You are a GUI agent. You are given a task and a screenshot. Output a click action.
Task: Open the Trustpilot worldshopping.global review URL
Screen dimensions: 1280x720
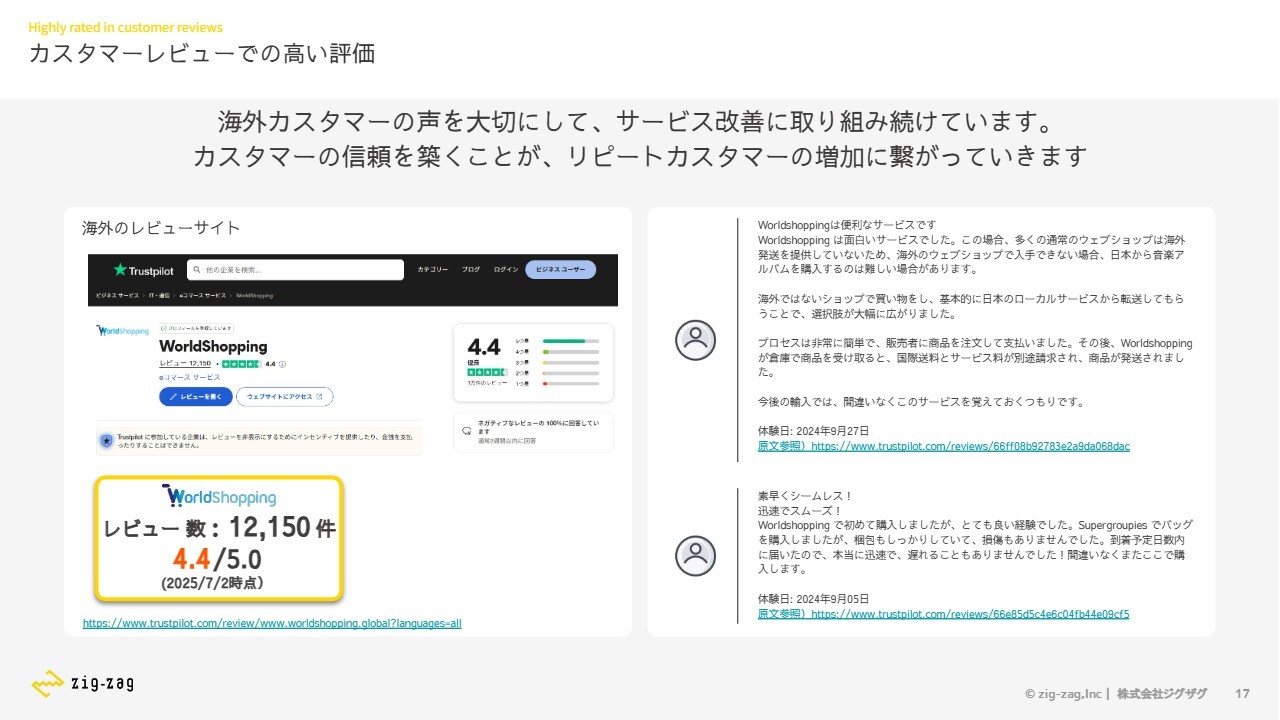272,623
